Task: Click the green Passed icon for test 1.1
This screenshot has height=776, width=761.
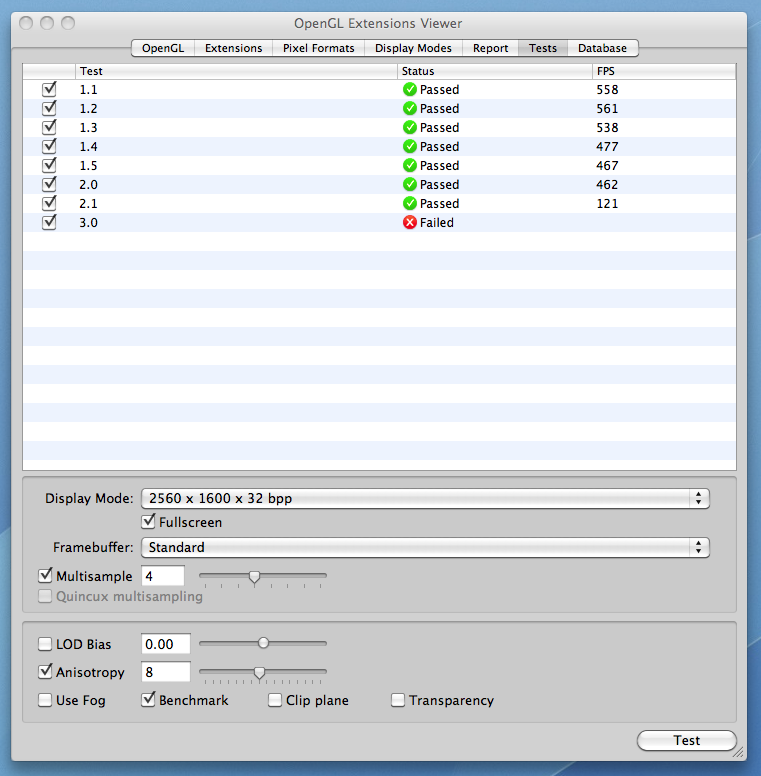Action: (410, 90)
